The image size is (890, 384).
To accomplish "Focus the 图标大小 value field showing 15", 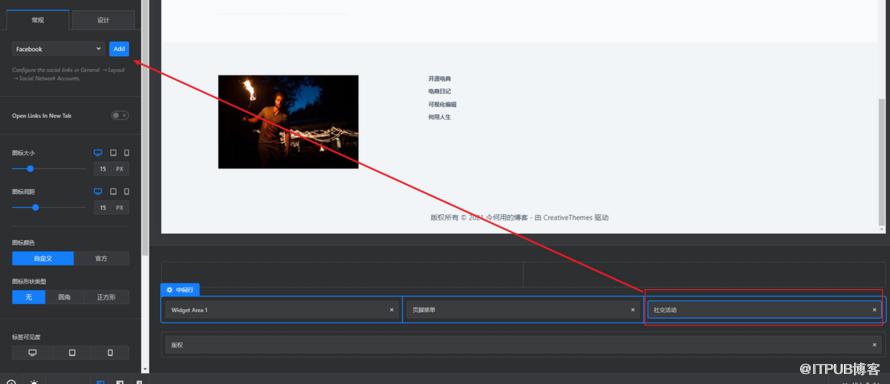I will tap(103, 169).
